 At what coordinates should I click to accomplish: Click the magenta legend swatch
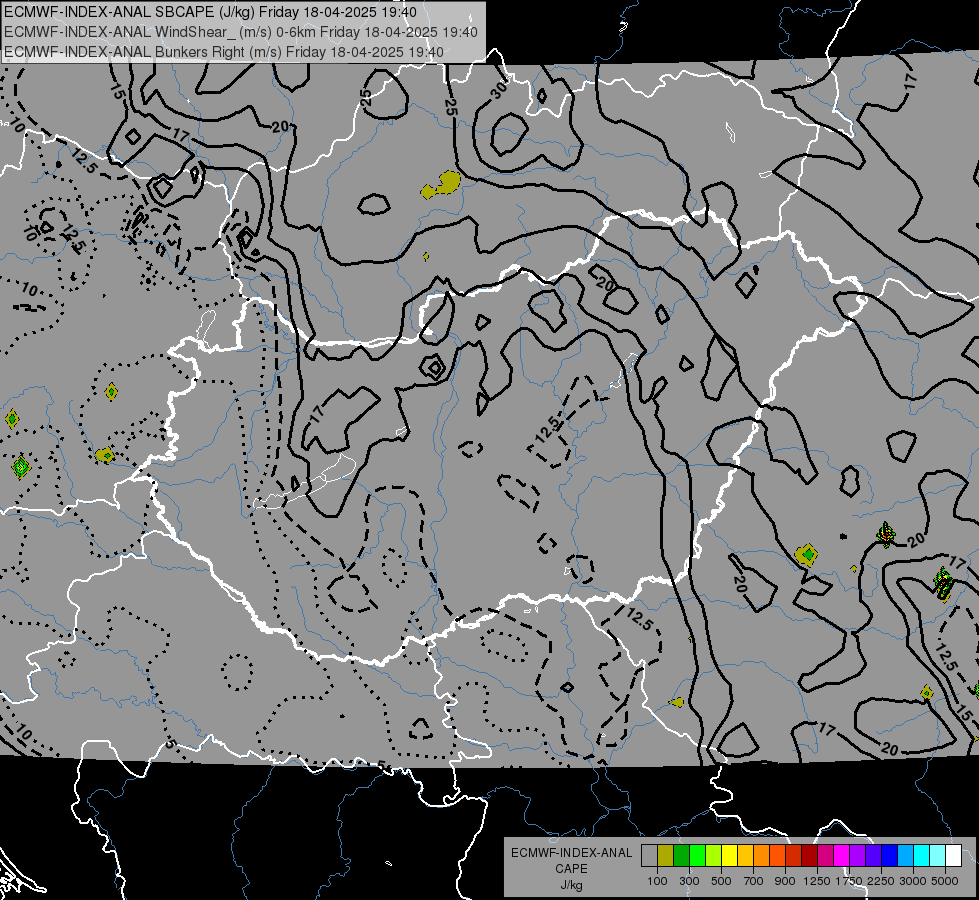pos(841,856)
